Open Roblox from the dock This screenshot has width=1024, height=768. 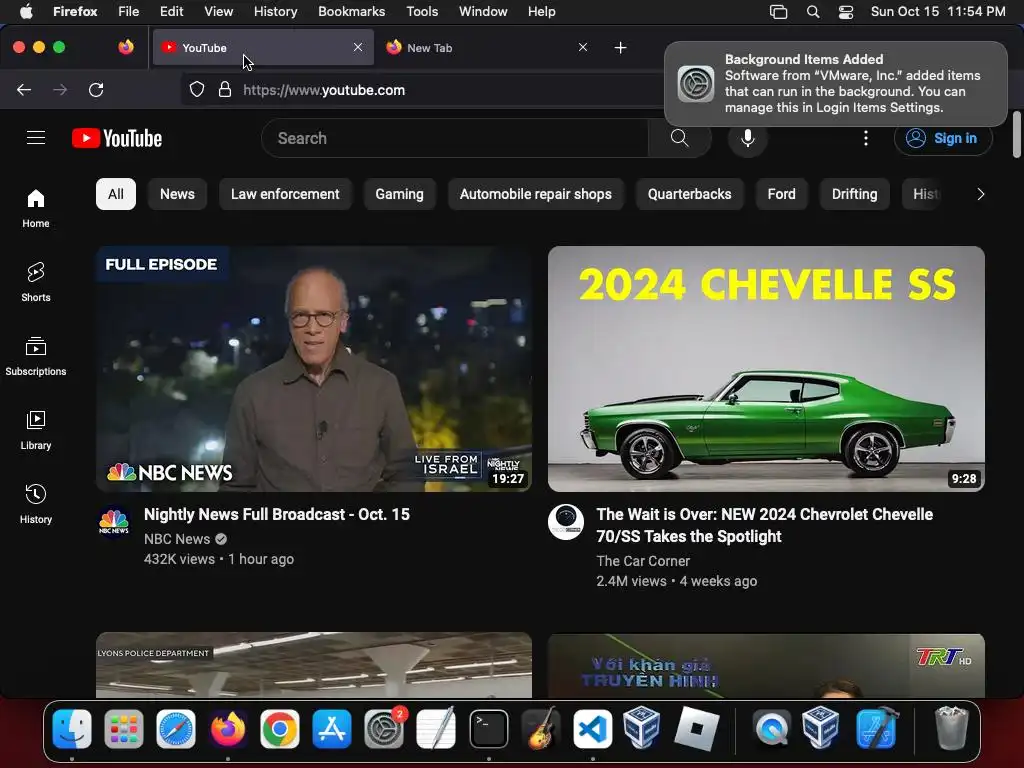click(696, 729)
